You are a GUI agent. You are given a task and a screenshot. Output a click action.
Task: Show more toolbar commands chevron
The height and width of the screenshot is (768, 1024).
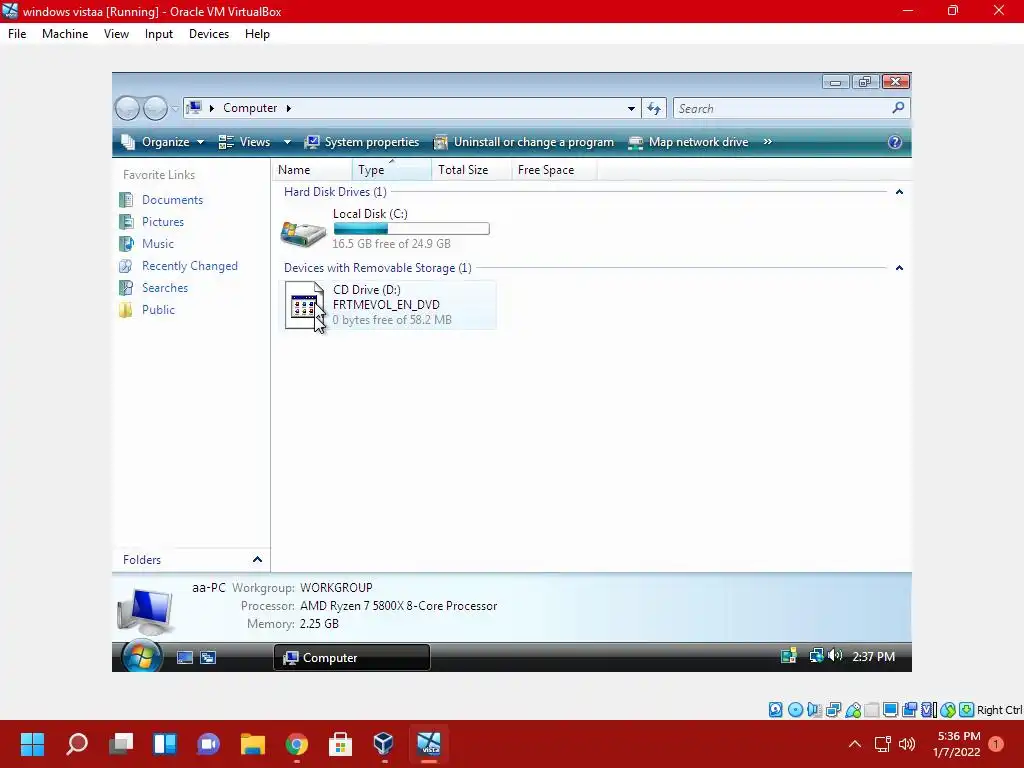coord(767,142)
